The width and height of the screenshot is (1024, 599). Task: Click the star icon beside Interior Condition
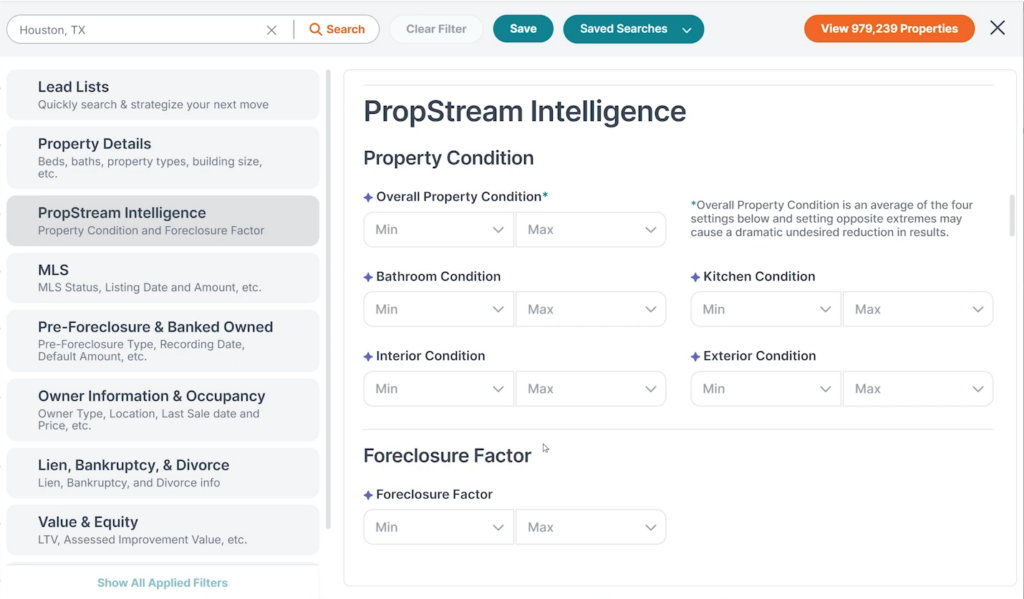(369, 355)
